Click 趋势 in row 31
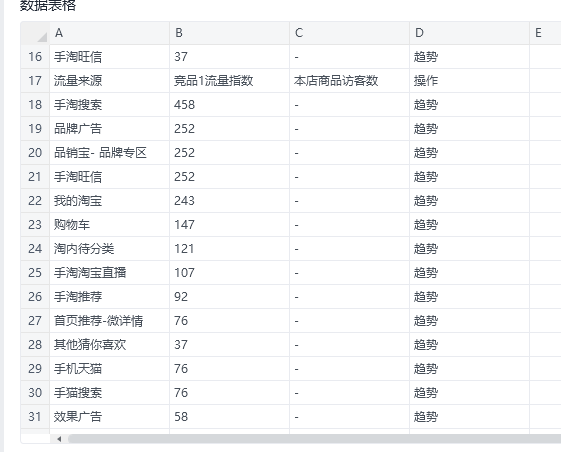Screen dimensions: 561x452 coord(426,416)
